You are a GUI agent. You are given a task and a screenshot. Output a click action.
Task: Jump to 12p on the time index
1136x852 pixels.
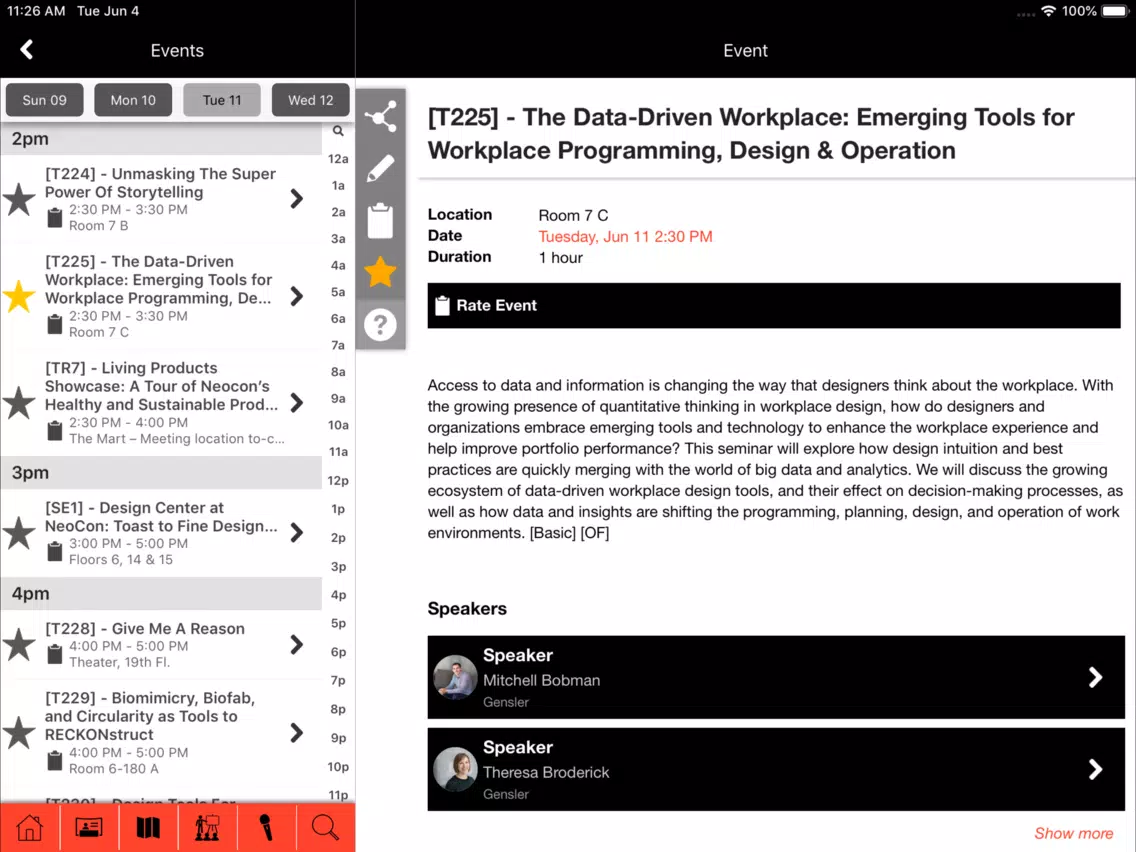(x=338, y=481)
